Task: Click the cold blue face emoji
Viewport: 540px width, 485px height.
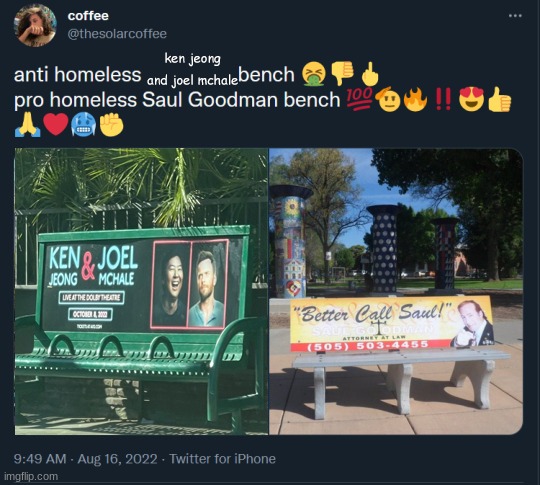Action: [x=83, y=124]
